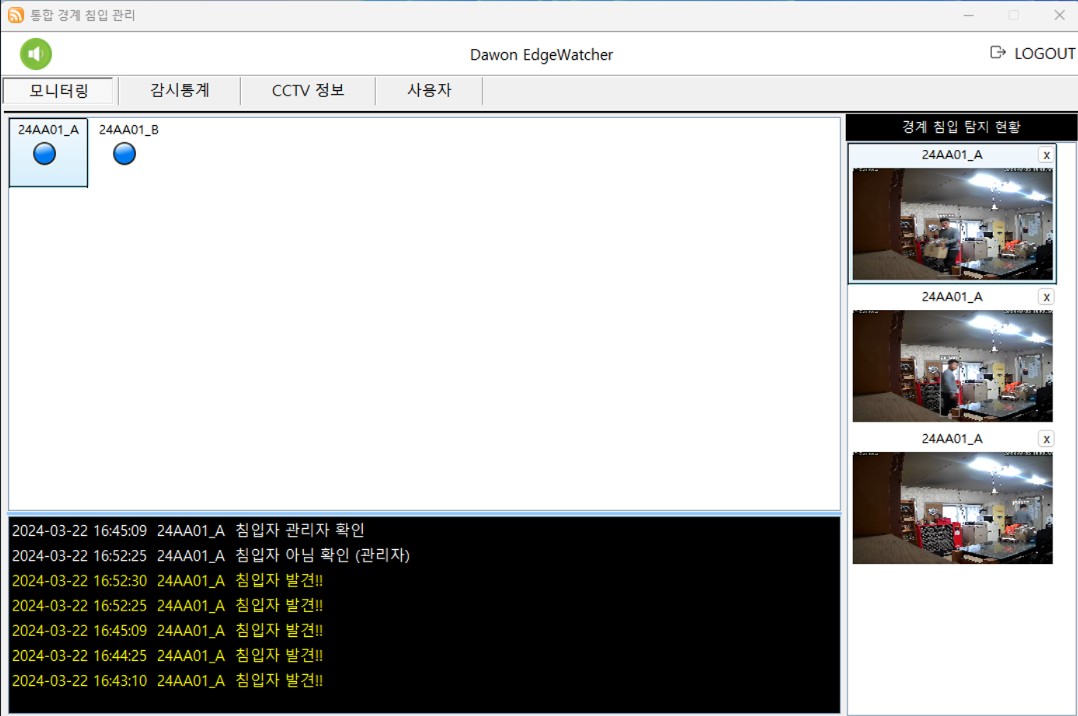This screenshot has height=716, width=1078.
Task: Switch to the 모니터링 tab
Action: (59, 91)
